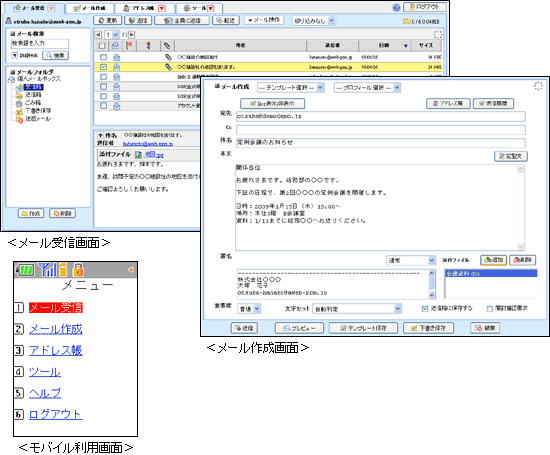Click the 更新 refresh button
The image size is (550, 455).
coord(108,20)
